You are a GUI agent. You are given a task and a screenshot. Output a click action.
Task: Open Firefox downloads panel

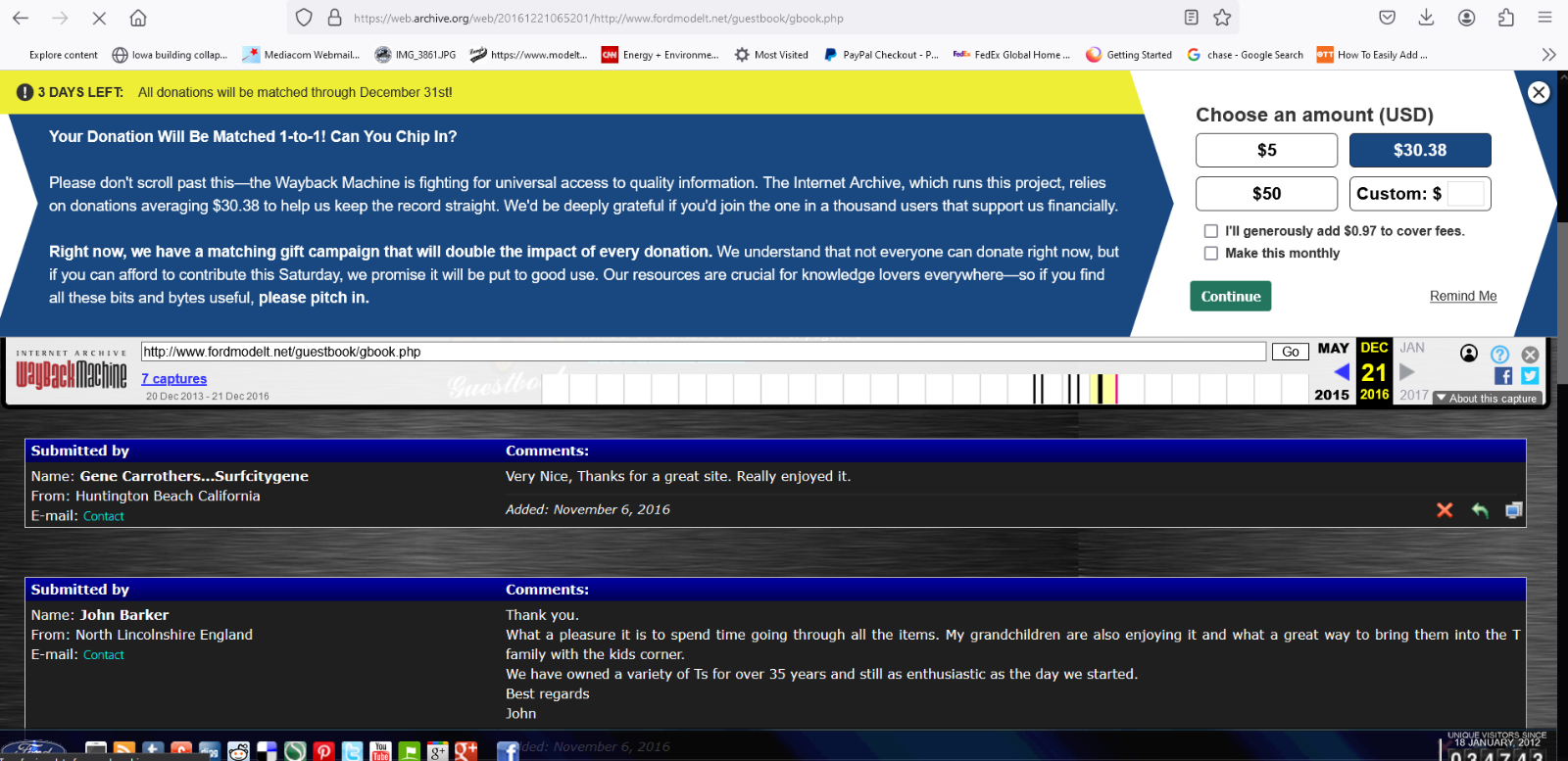[1426, 18]
